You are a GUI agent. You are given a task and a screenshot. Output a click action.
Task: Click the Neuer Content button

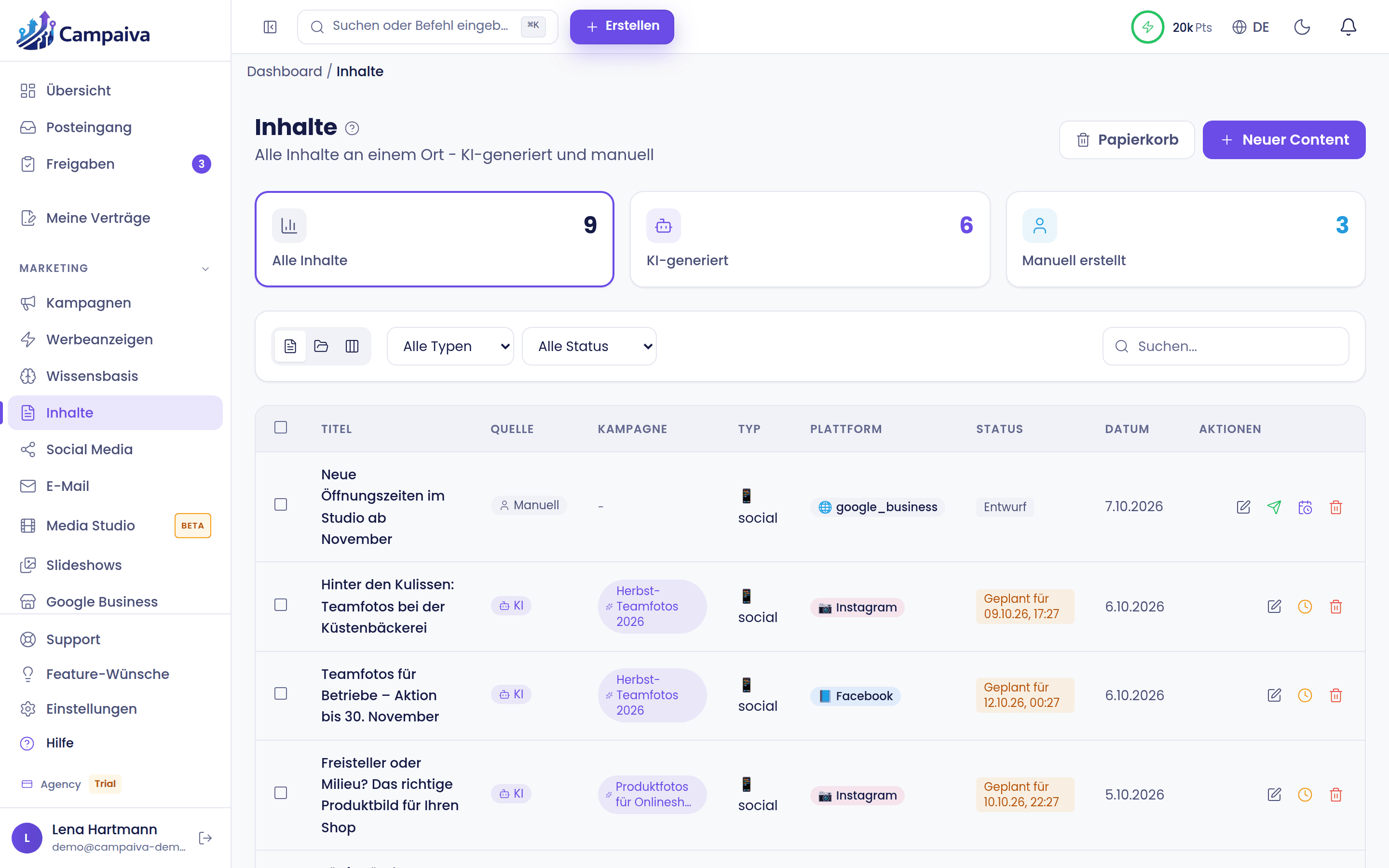coord(1284,139)
